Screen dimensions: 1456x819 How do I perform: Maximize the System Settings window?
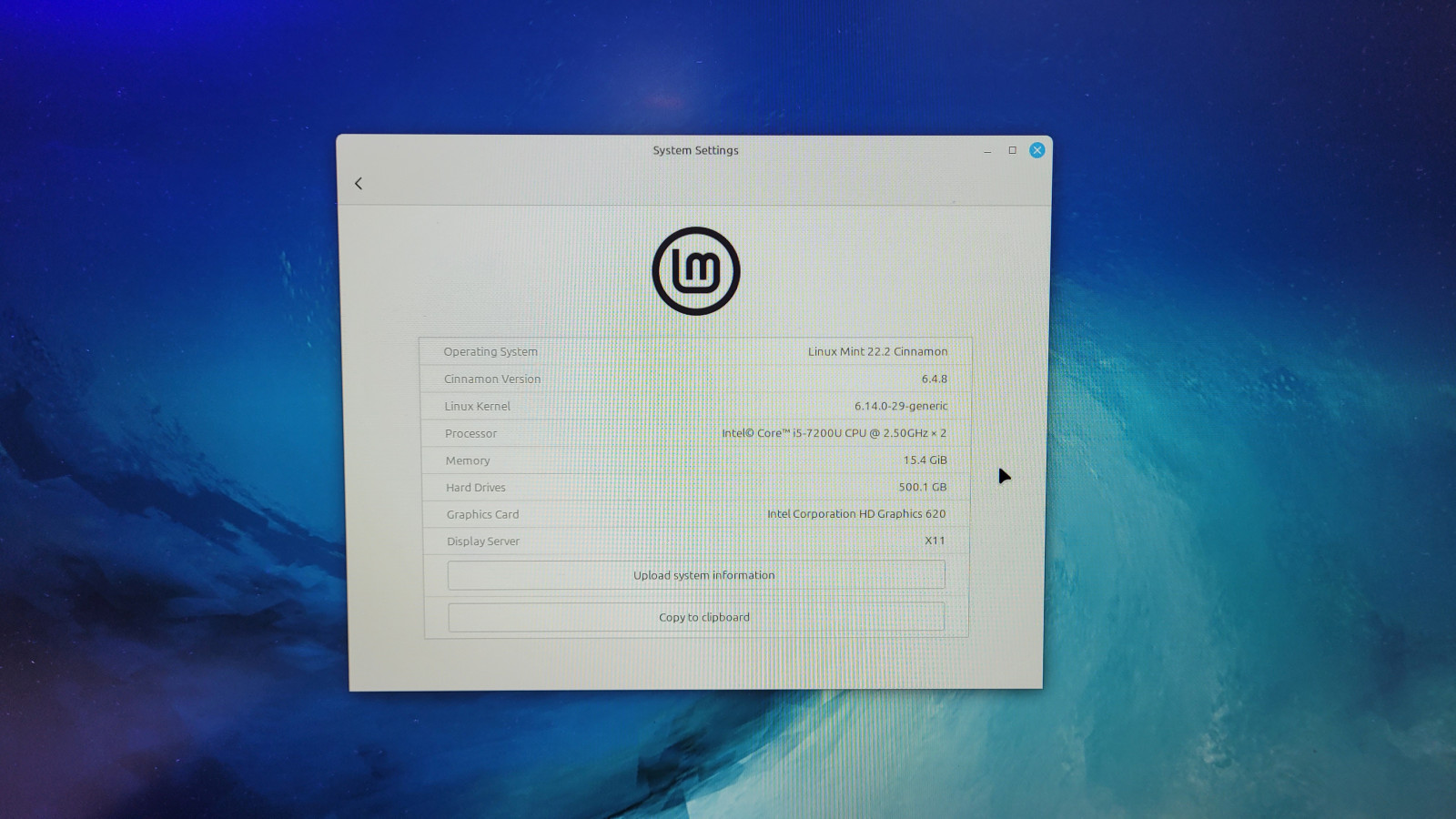tap(1012, 150)
